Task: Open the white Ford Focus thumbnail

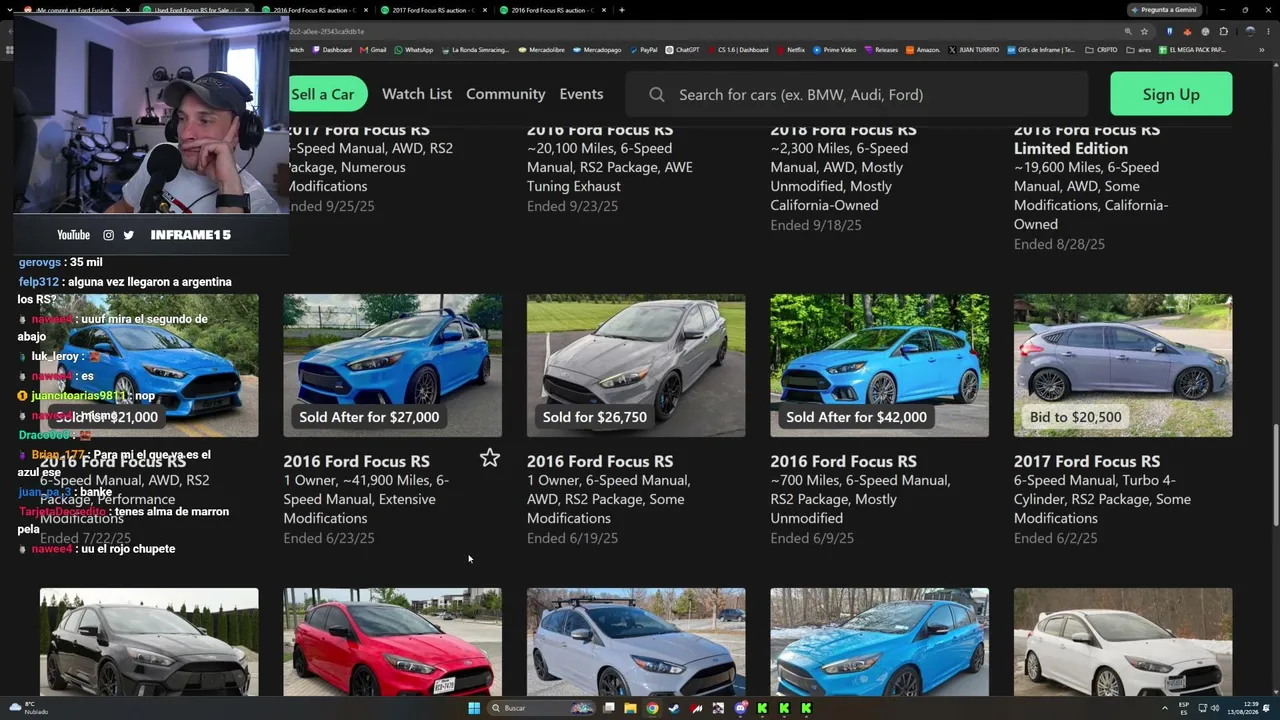Action: tap(1123, 642)
